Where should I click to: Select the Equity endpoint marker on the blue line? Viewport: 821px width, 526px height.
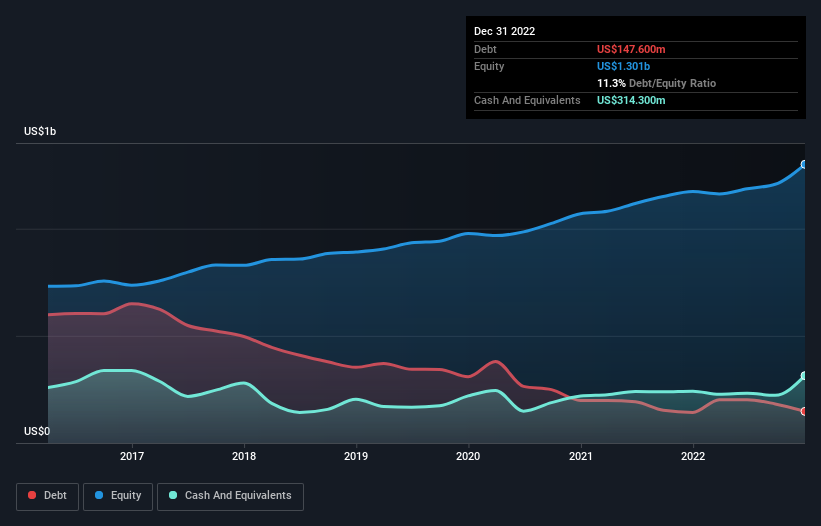pyautogui.click(x=804, y=164)
